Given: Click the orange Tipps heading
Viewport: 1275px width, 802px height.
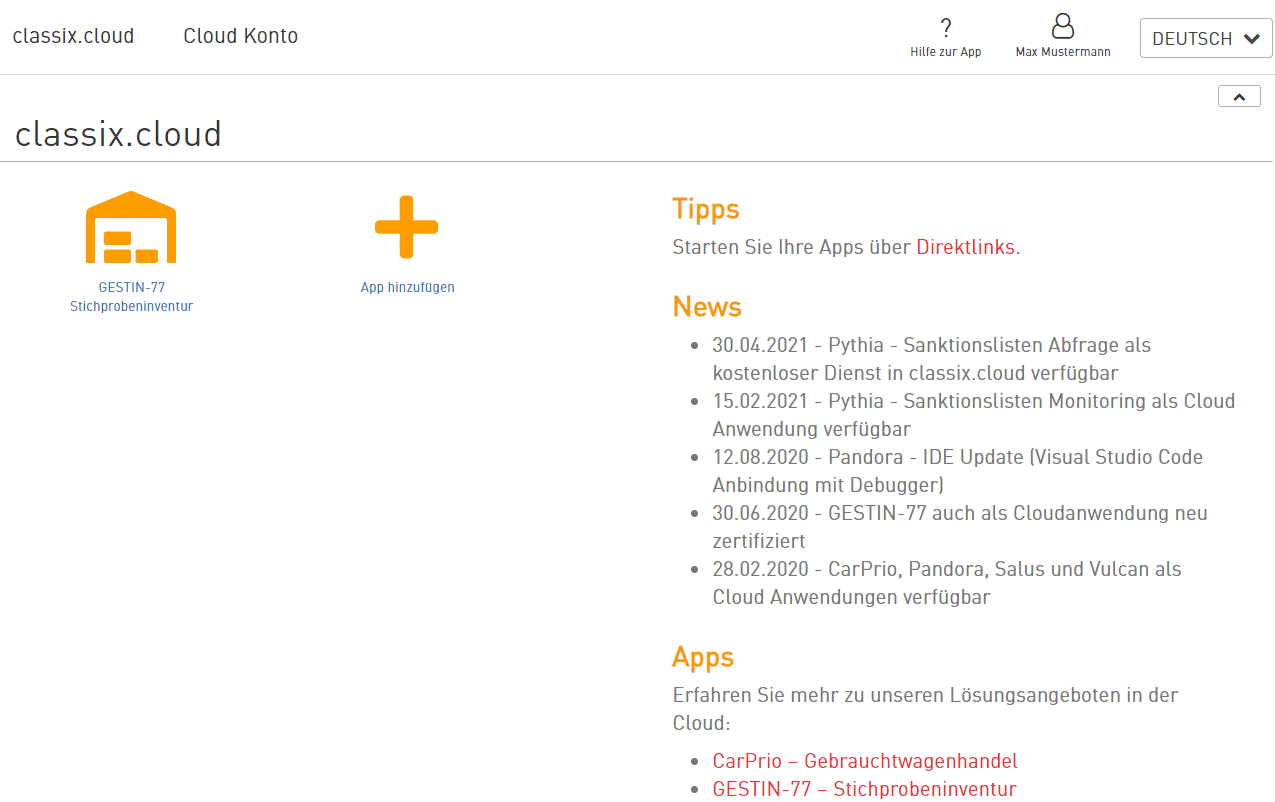Looking at the screenshot, I should pyautogui.click(x=705, y=209).
